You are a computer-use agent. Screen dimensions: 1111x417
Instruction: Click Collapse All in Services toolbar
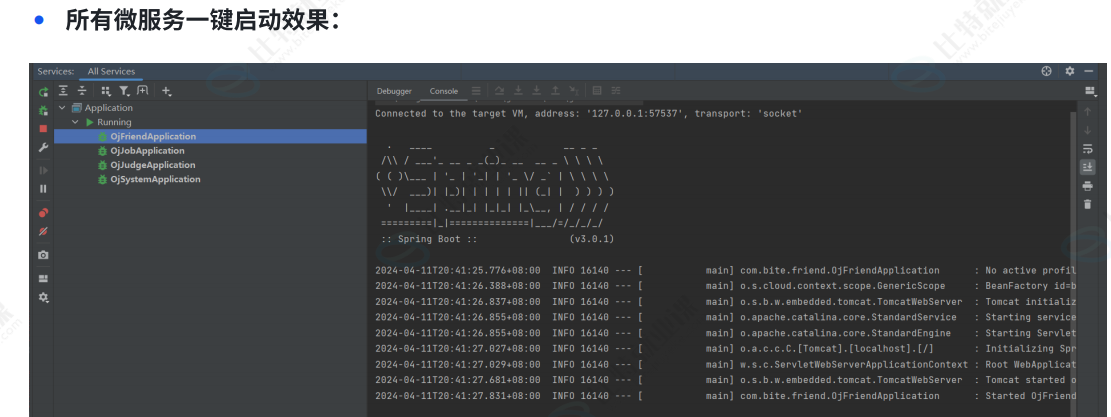(x=82, y=91)
